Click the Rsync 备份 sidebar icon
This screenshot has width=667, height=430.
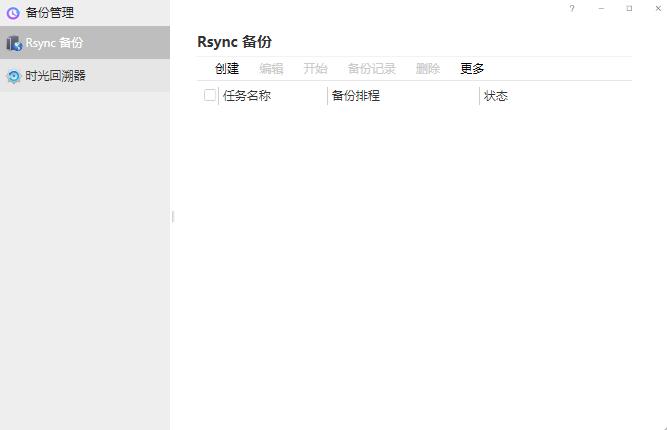pyautogui.click(x=14, y=43)
